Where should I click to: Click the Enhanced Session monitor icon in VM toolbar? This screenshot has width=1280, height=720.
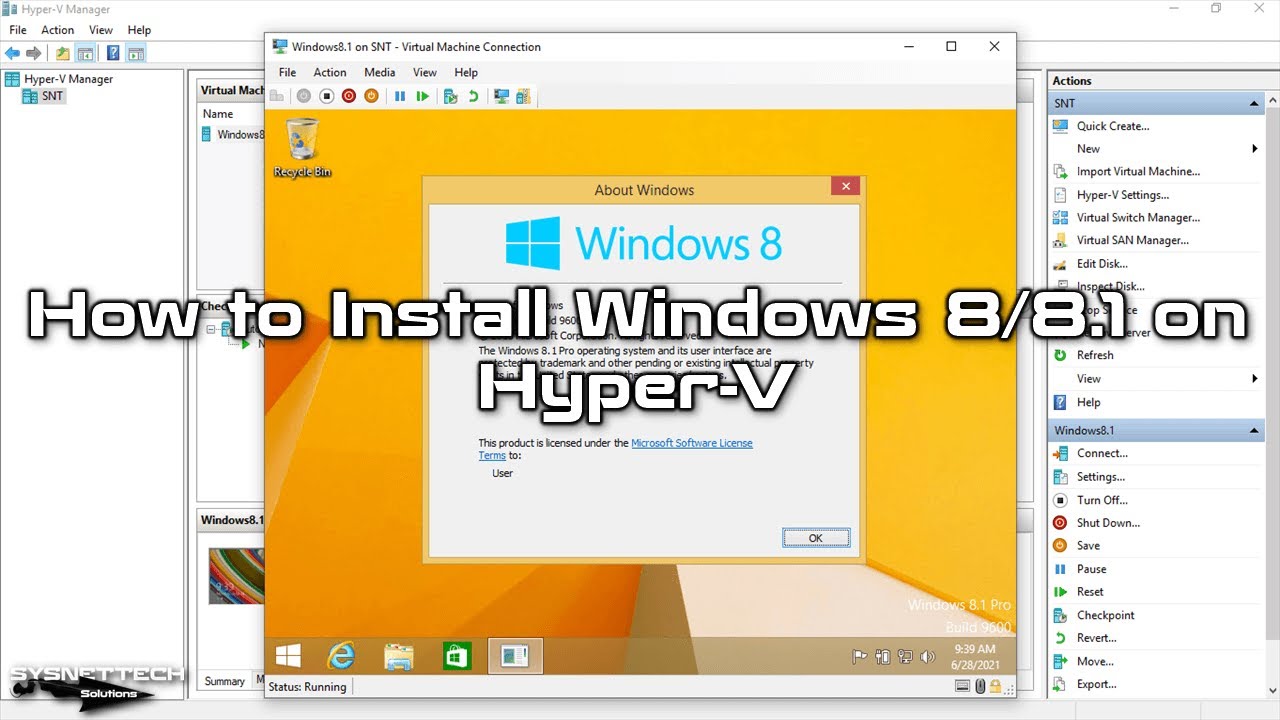coord(501,96)
